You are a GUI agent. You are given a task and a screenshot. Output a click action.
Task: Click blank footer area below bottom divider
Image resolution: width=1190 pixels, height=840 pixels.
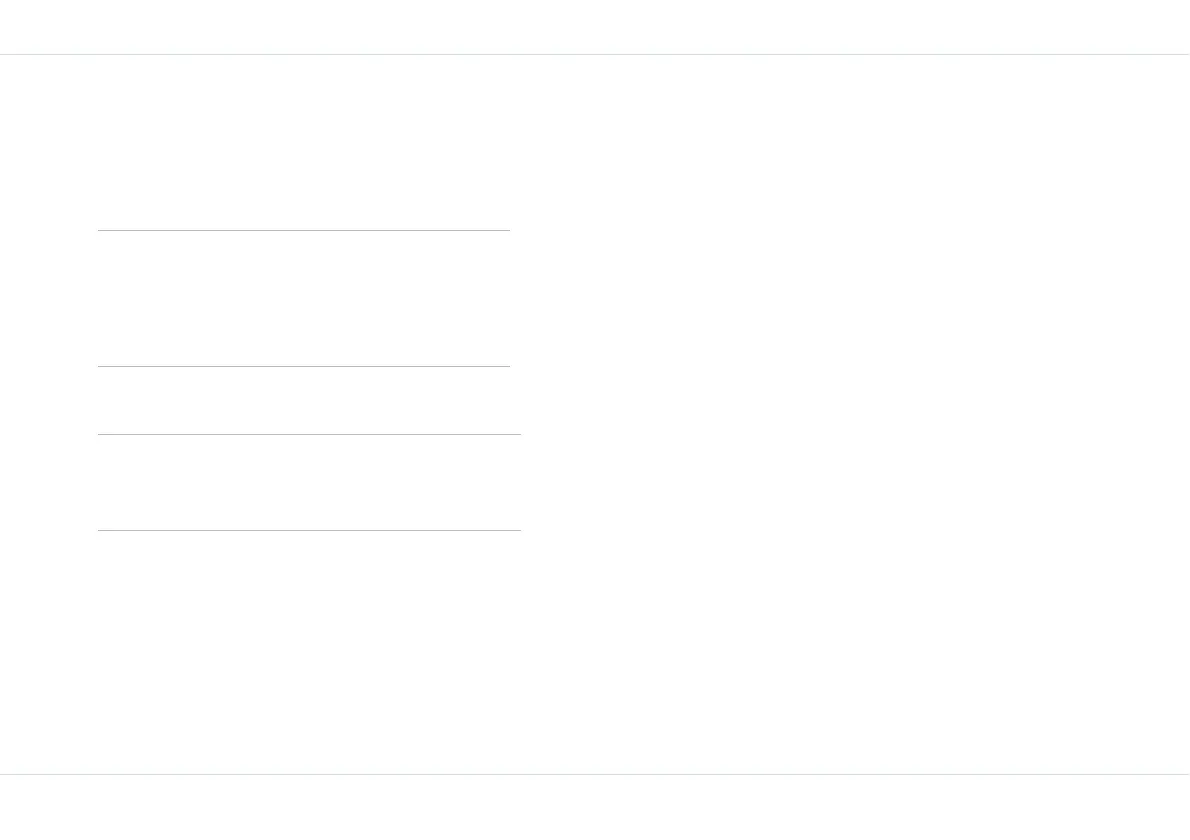pos(595,807)
